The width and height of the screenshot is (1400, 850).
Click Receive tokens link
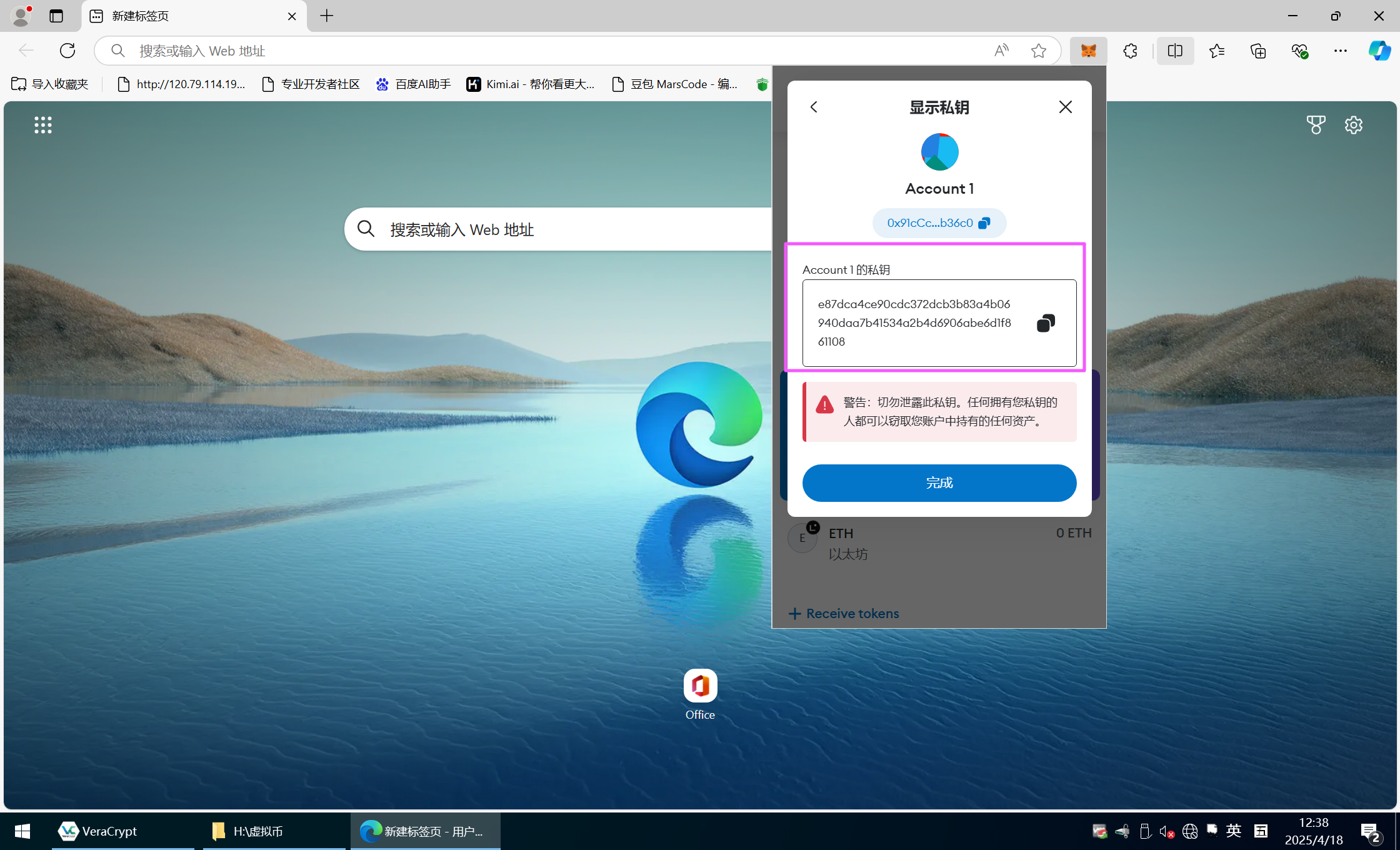(844, 614)
